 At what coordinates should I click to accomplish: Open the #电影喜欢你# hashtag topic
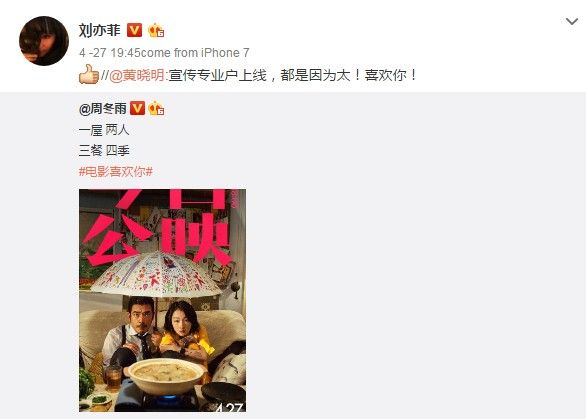pyautogui.click(x=115, y=172)
